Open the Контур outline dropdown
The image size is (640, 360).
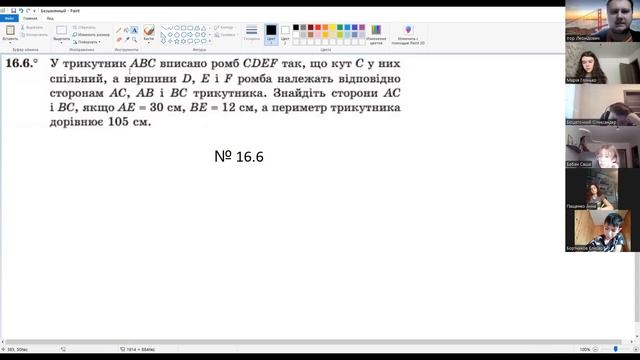click(x=226, y=27)
